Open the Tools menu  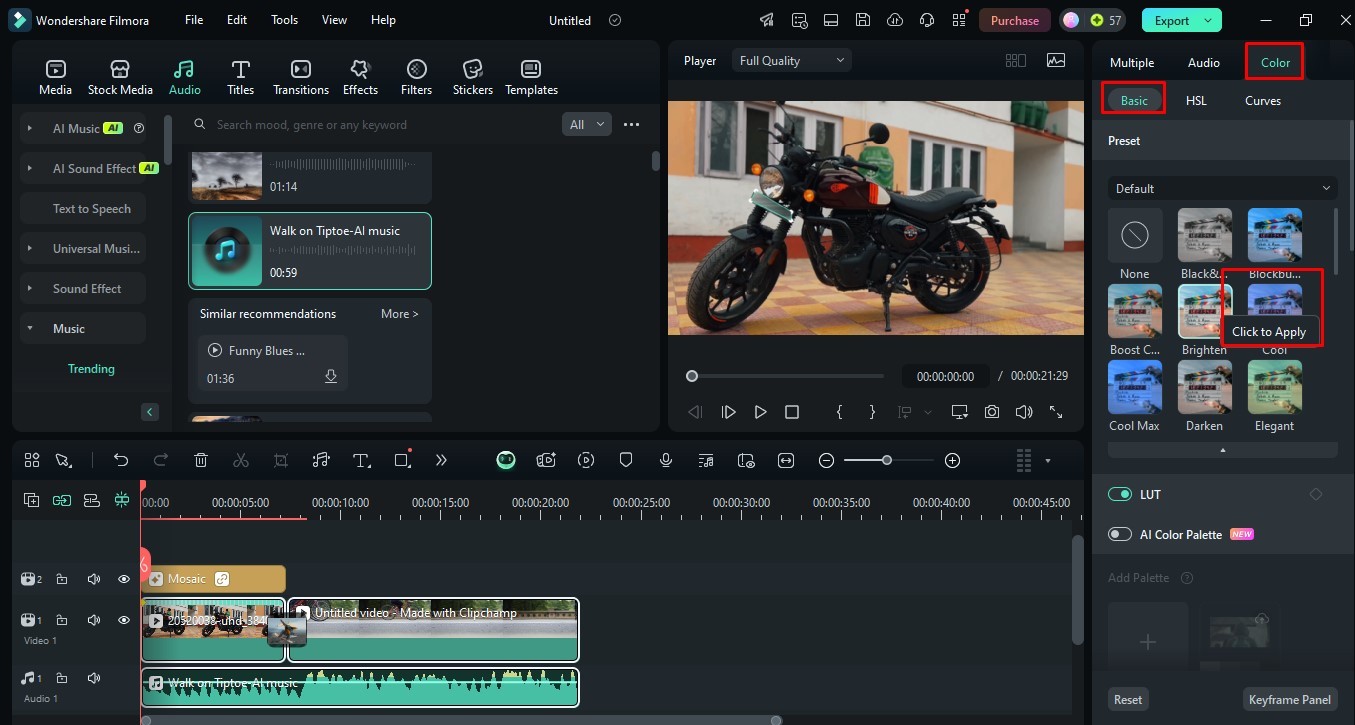point(284,20)
